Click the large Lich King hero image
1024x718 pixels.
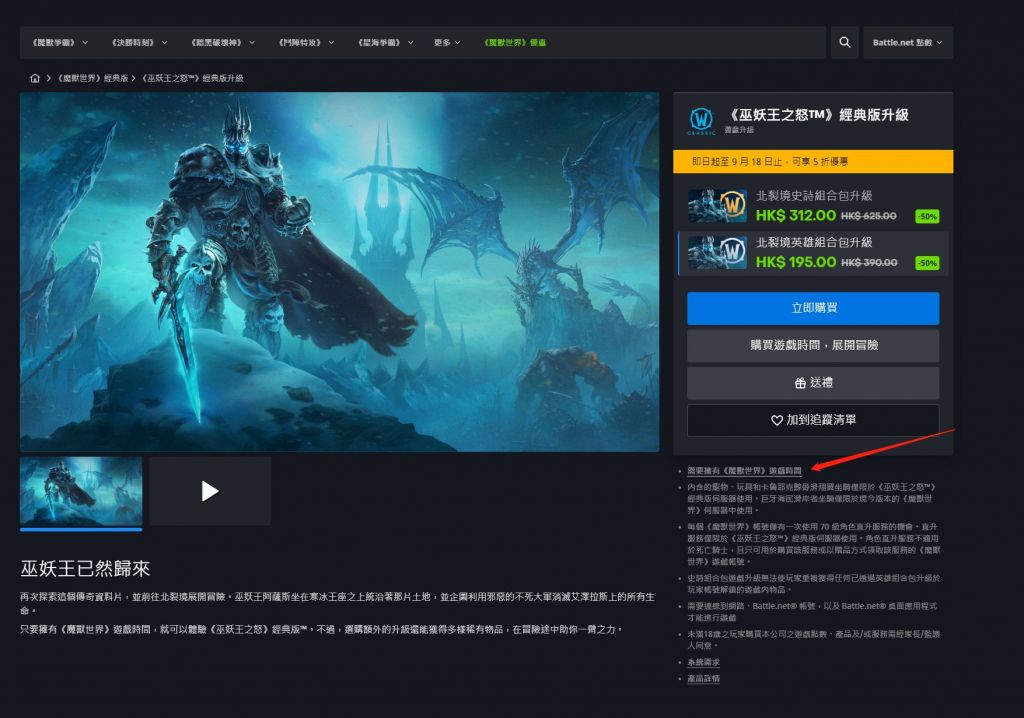[340, 271]
